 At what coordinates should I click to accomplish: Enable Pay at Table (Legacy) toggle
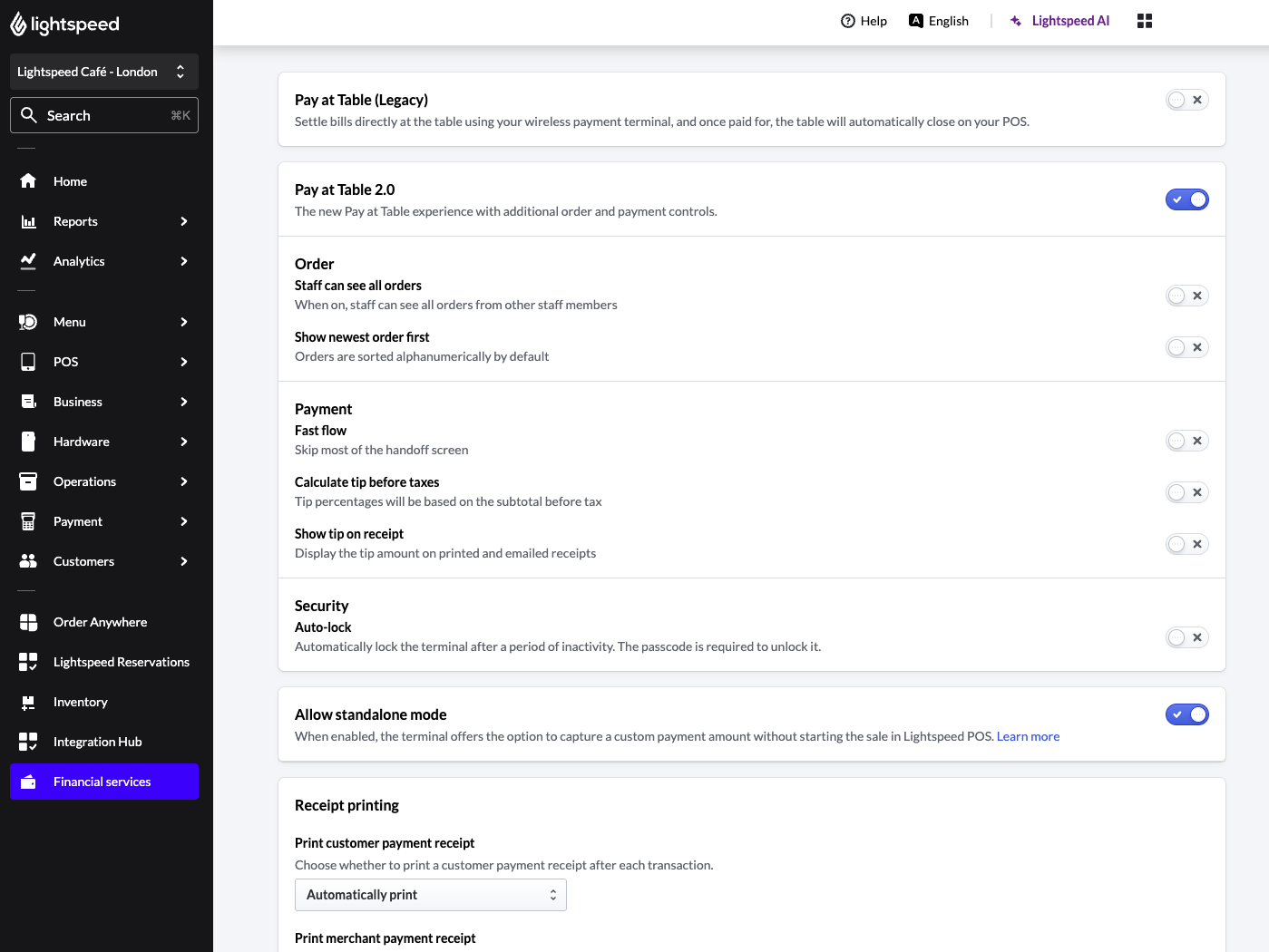click(x=1186, y=100)
